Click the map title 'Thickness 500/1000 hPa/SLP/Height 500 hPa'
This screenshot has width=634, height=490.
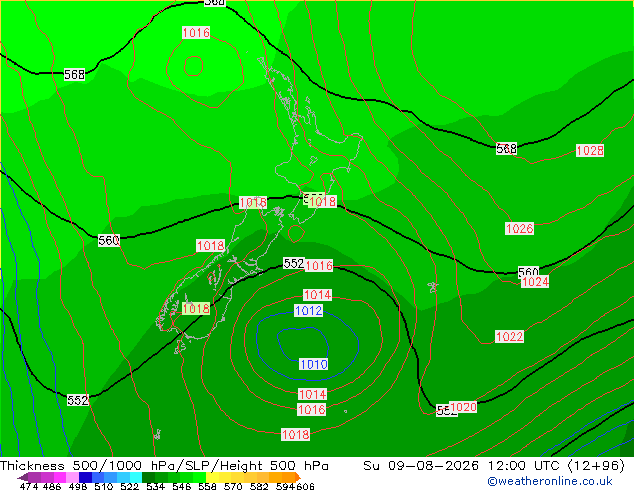coord(164,466)
